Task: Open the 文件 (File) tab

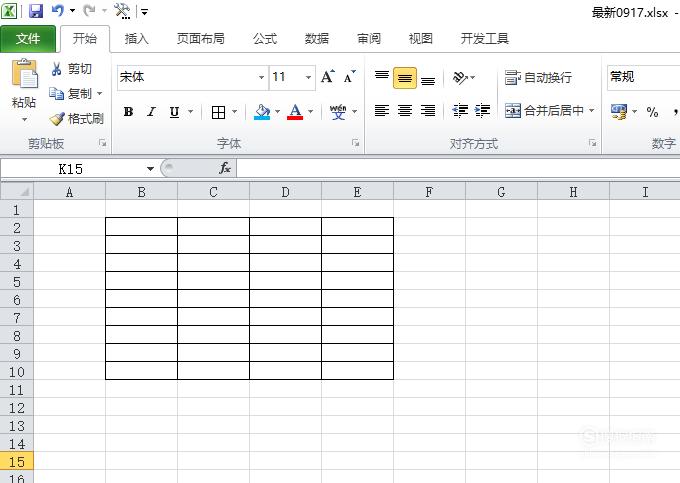Action: tap(28, 39)
